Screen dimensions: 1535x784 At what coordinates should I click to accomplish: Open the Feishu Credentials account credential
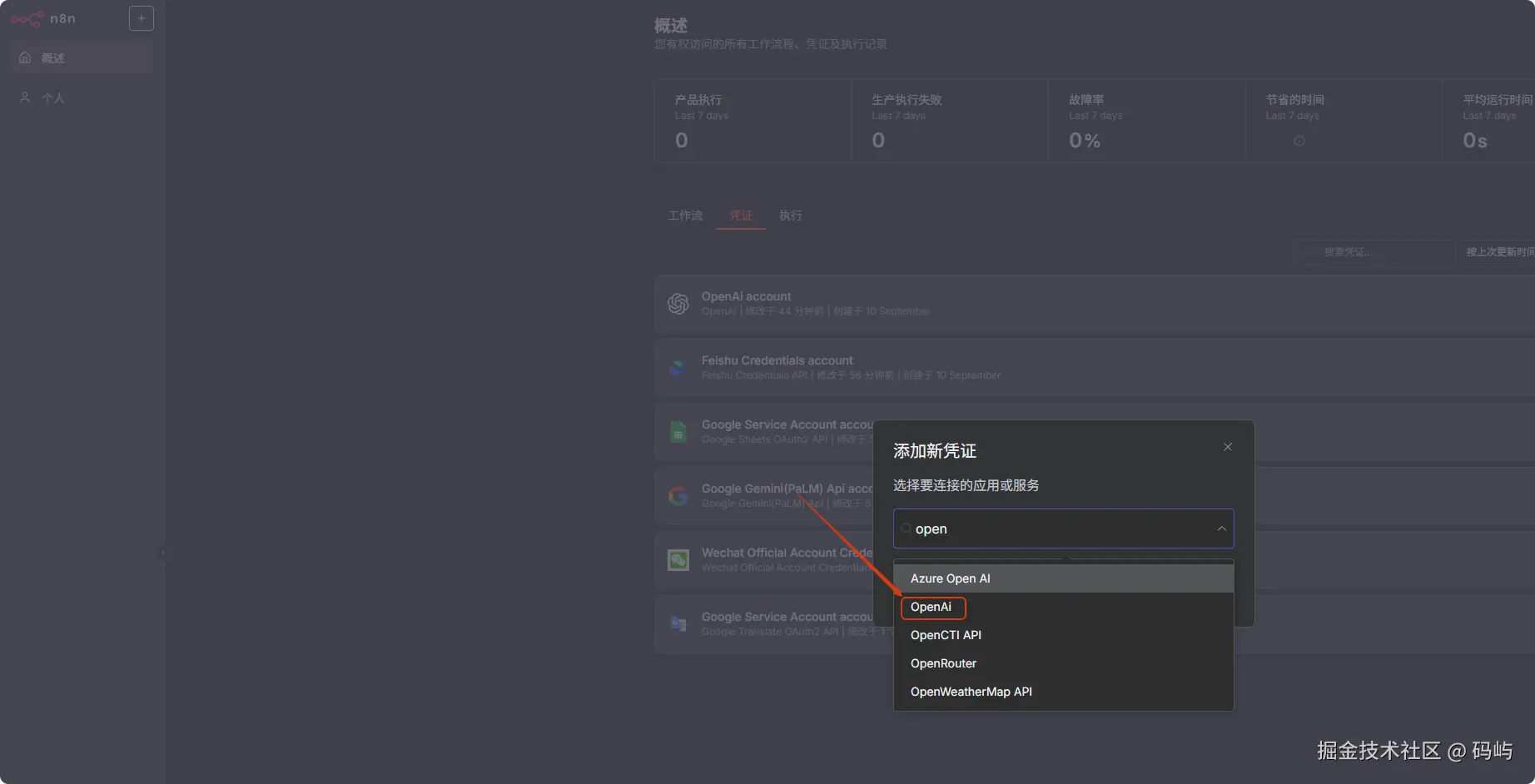1095,368
